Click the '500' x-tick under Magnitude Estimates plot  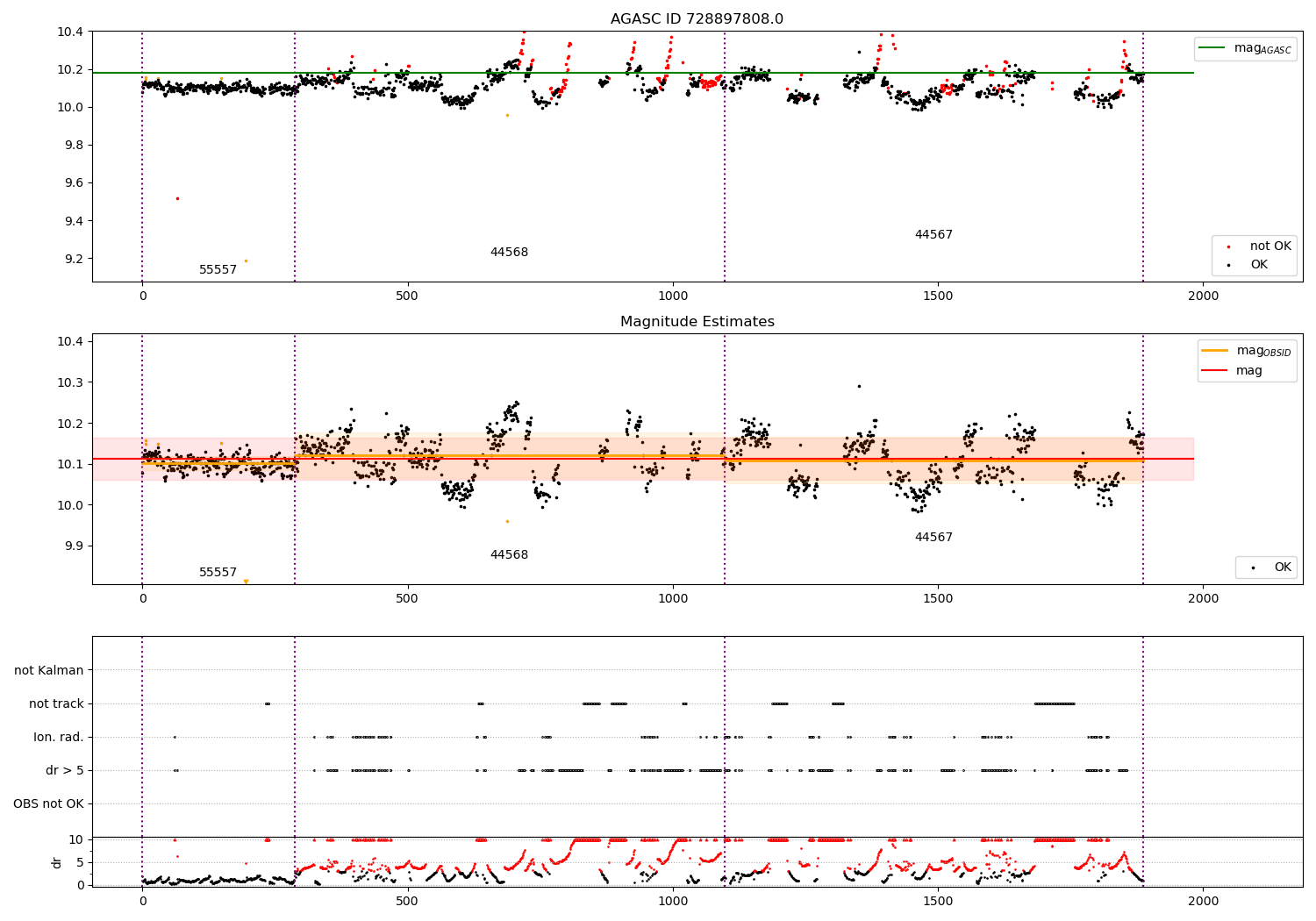(407, 599)
